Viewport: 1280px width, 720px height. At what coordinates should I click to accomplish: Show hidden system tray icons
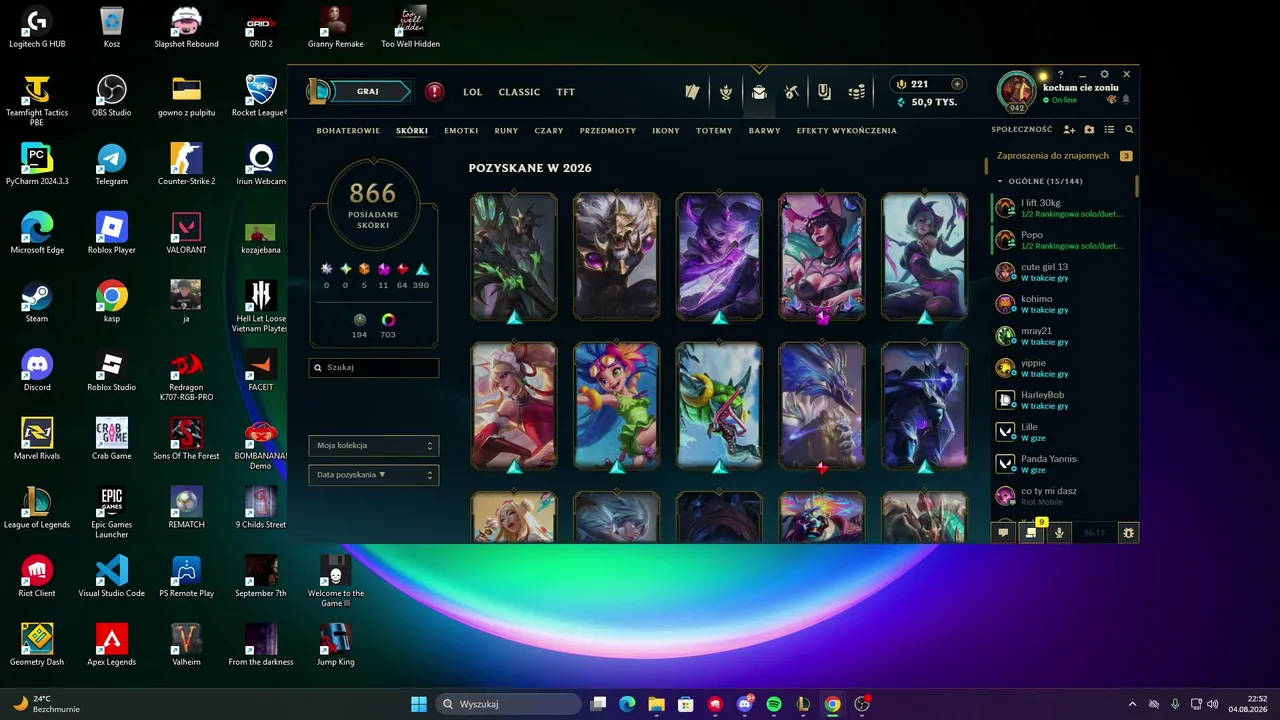[x=1132, y=704]
